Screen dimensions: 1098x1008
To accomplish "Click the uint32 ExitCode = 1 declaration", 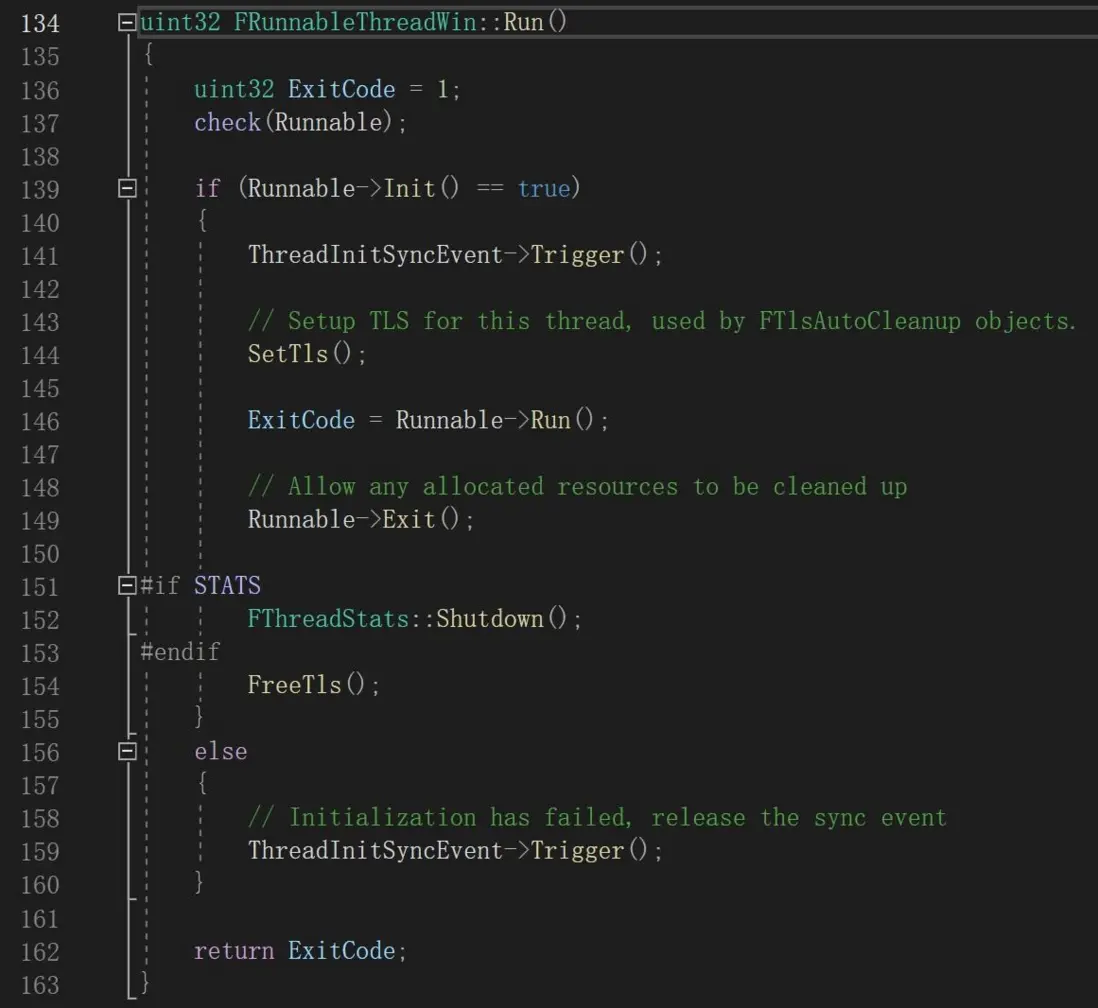I will (x=327, y=90).
